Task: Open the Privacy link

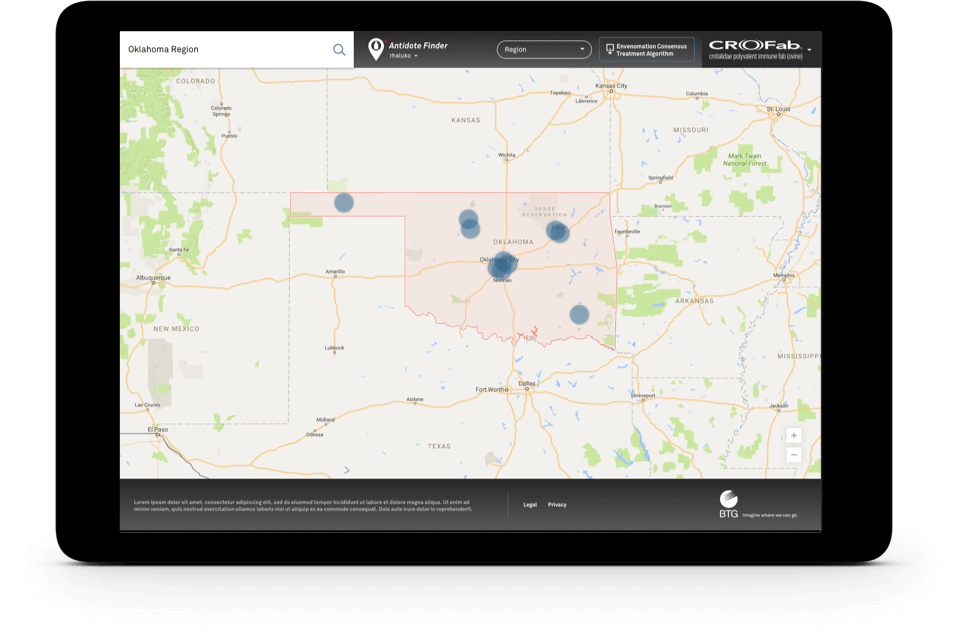Action: click(557, 504)
